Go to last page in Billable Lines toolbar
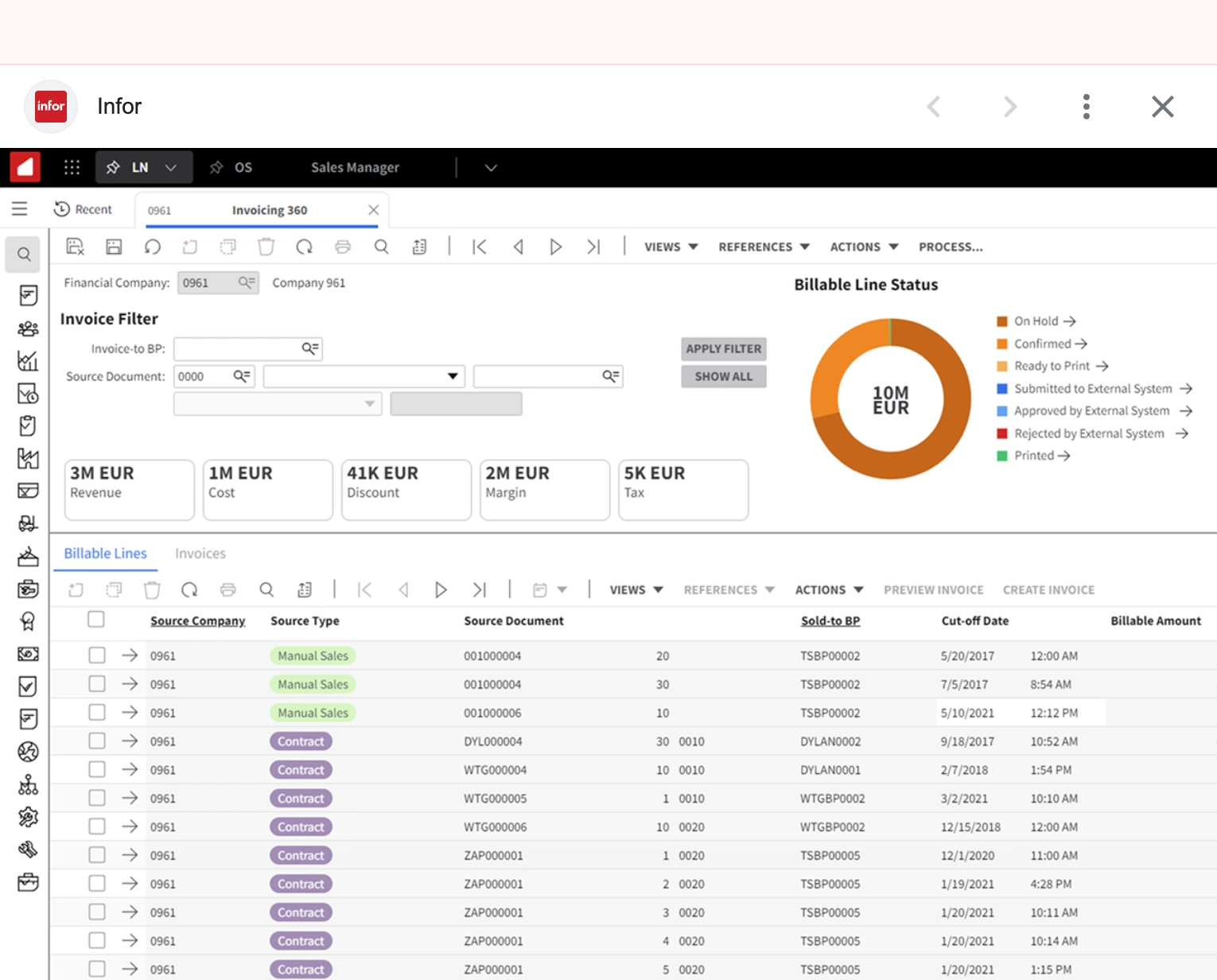The width and height of the screenshot is (1217, 980). (479, 589)
